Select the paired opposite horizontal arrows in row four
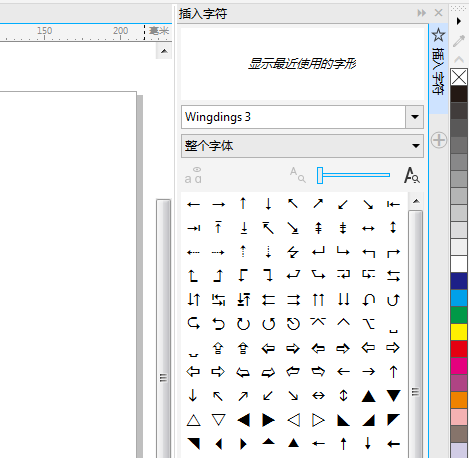The height and width of the screenshot is (458, 470). (x=393, y=276)
